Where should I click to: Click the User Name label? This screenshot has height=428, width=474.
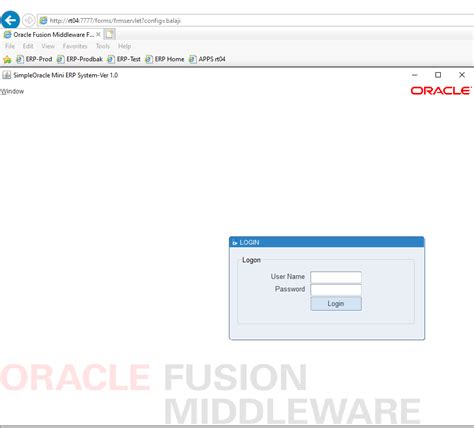click(288, 276)
